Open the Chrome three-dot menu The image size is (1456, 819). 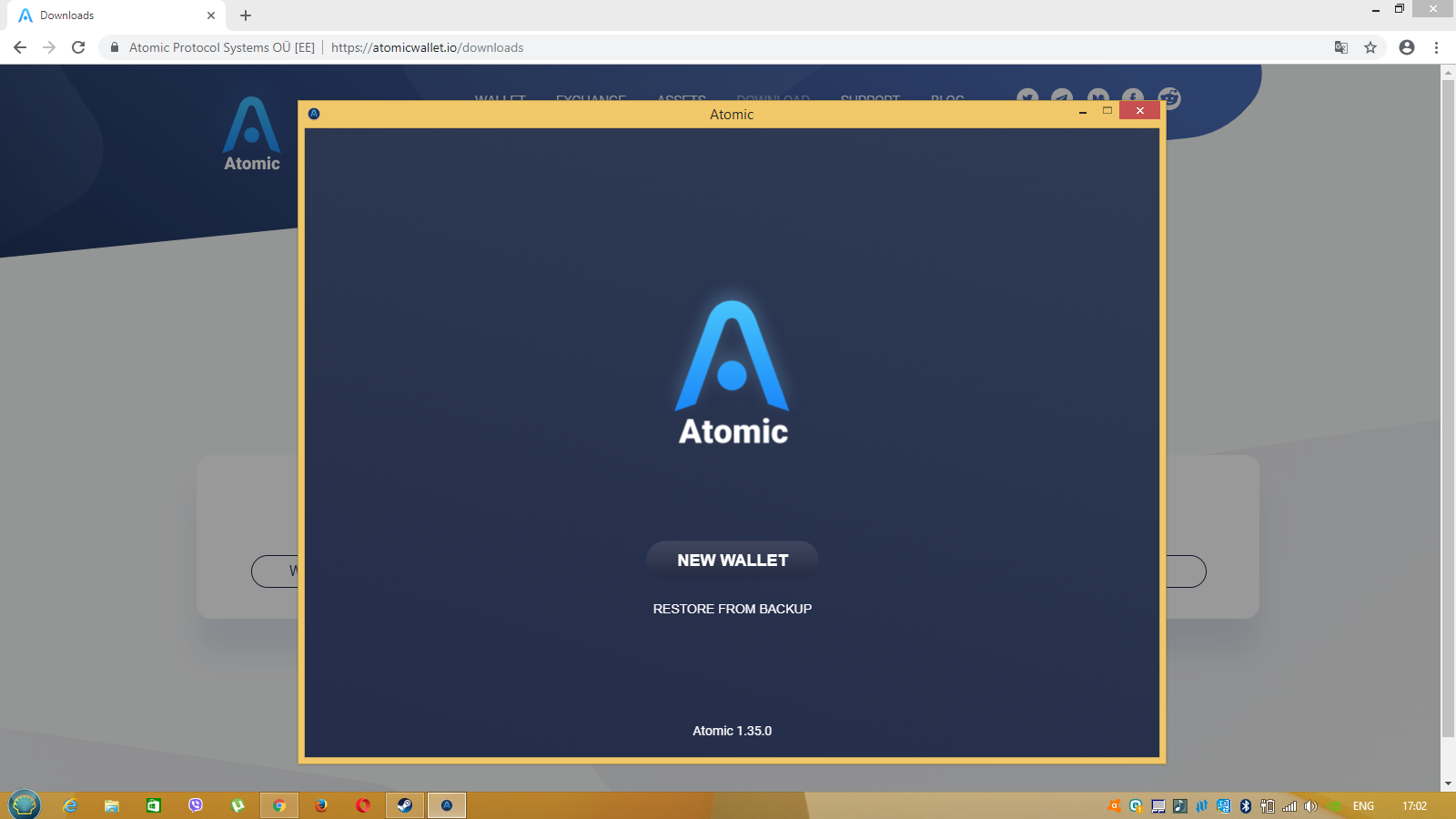[x=1437, y=47]
